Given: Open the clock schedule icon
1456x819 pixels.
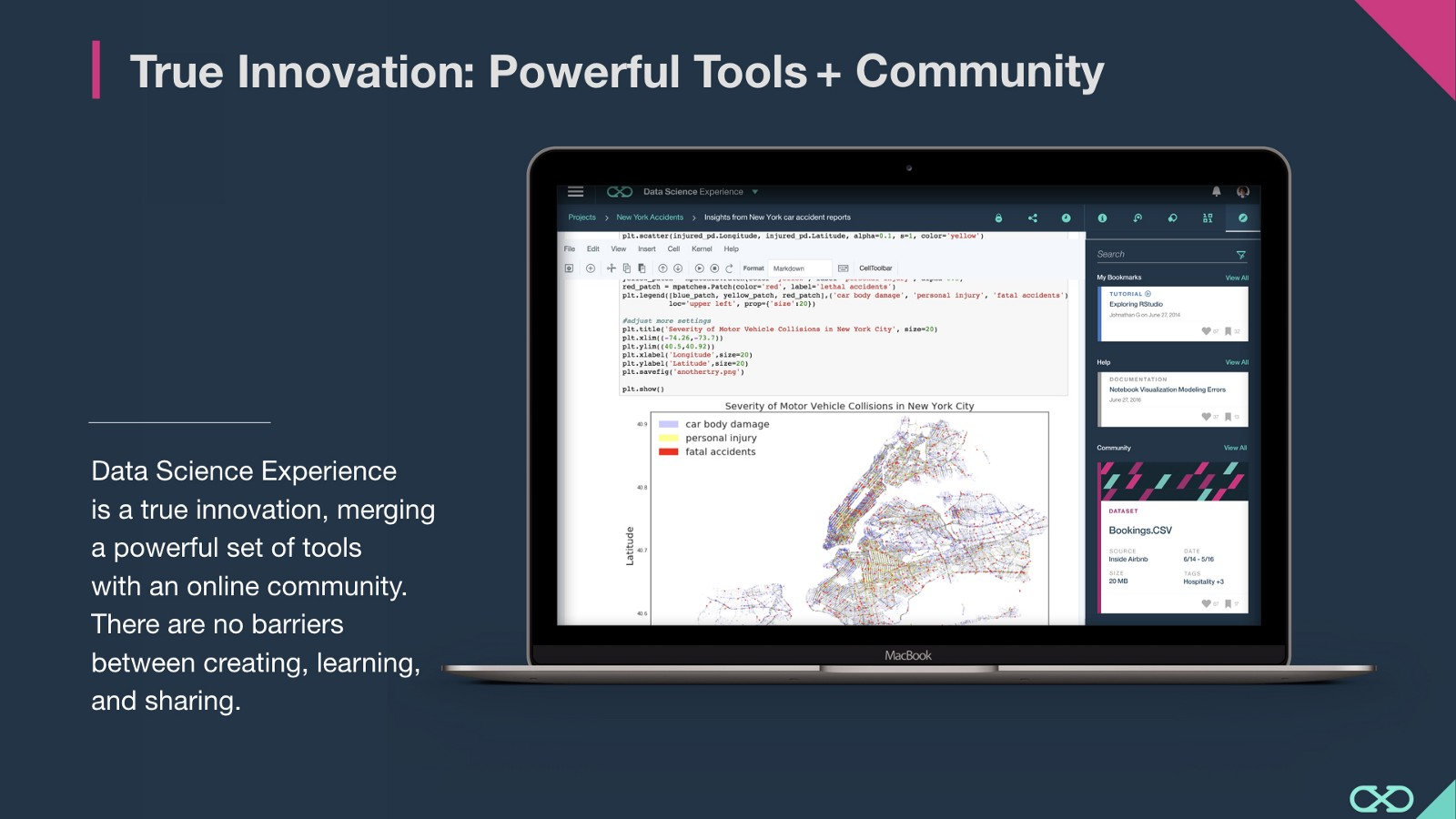Looking at the screenshot, I should coord(1066,218).
